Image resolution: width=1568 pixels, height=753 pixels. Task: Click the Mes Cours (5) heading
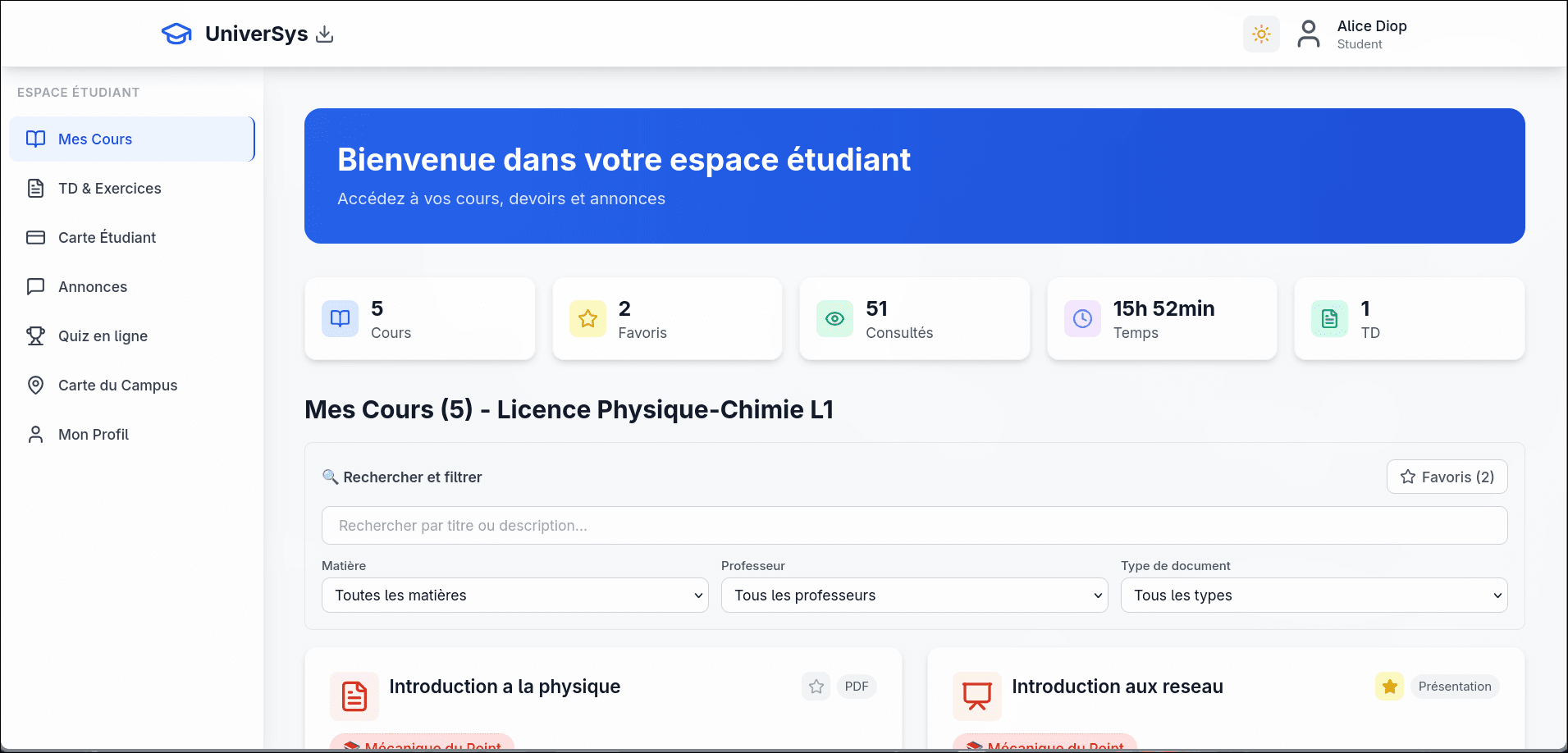(569, 409)
